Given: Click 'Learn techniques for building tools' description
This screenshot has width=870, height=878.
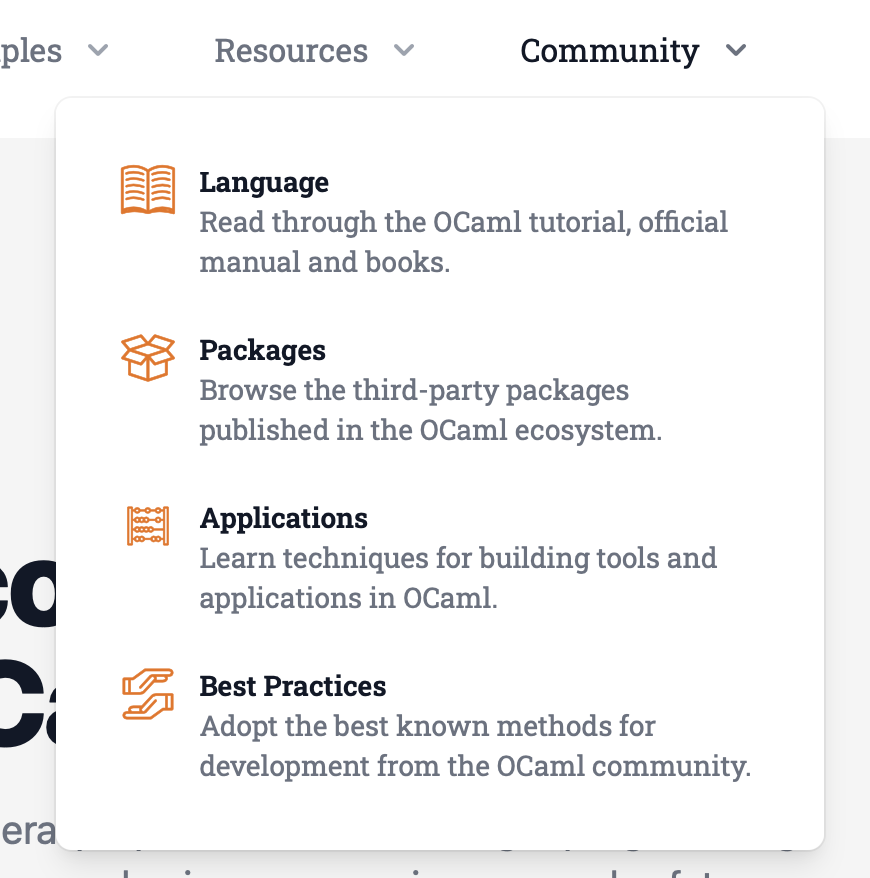Looking at the screenshot, I should (459, 578).
